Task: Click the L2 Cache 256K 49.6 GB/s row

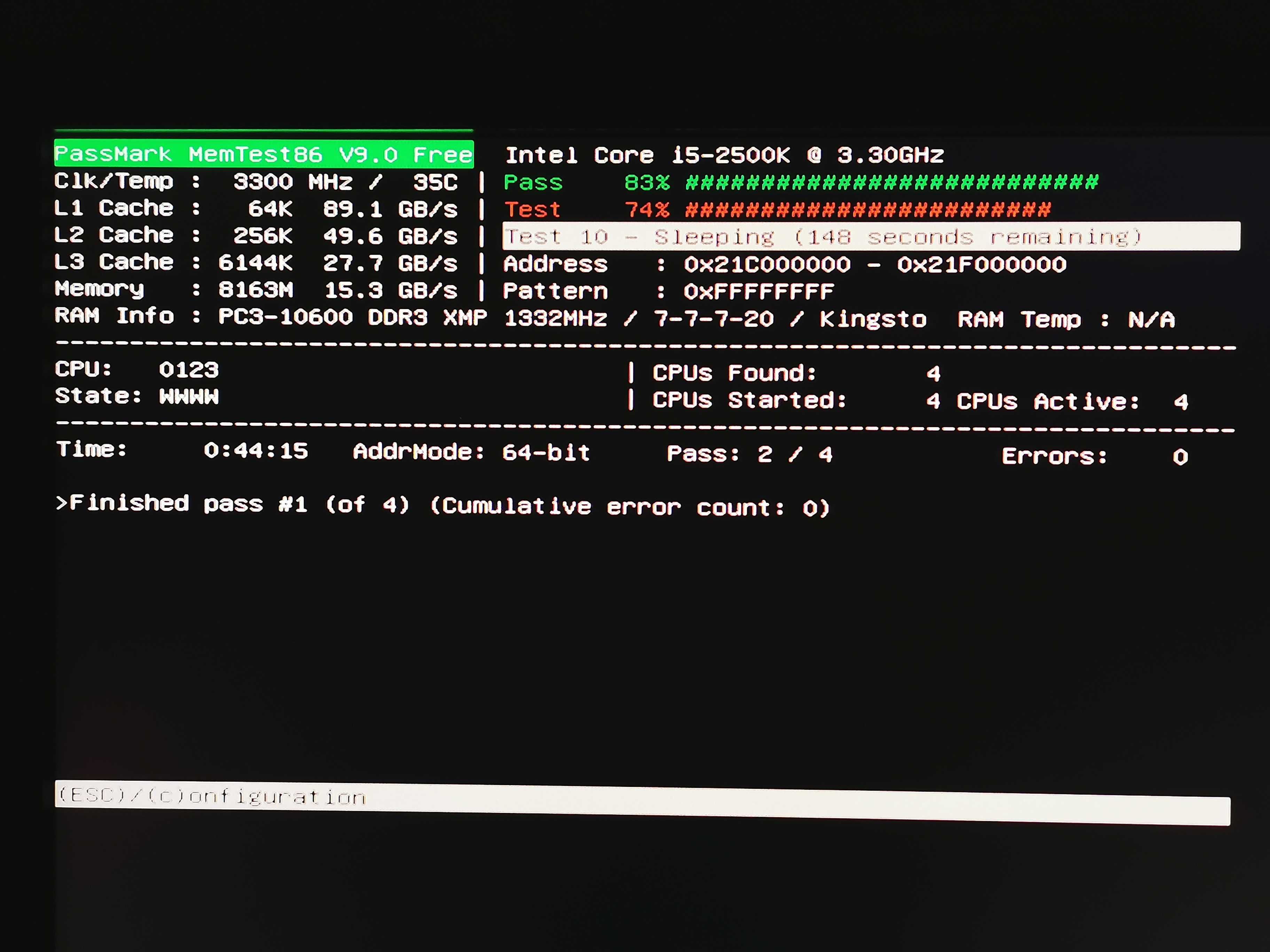Action: pyautogui.click(x=256, y=235)
